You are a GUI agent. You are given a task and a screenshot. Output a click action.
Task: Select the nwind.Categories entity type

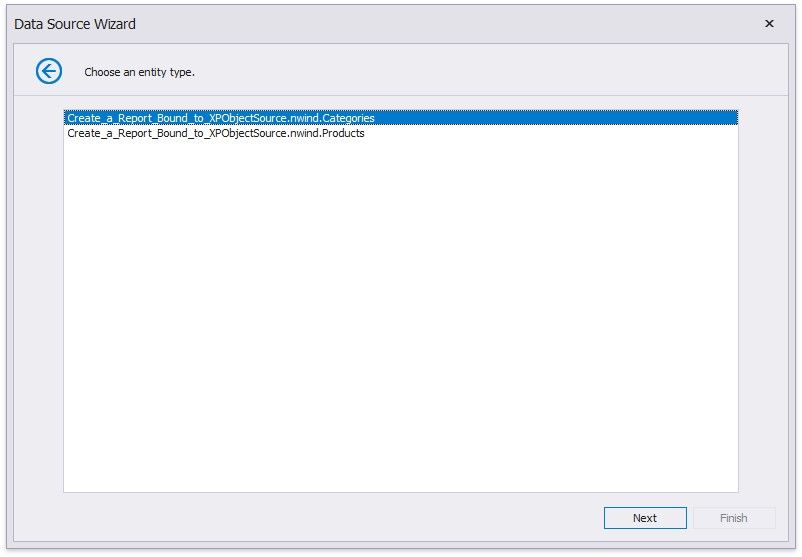click(x=221, y=118)
